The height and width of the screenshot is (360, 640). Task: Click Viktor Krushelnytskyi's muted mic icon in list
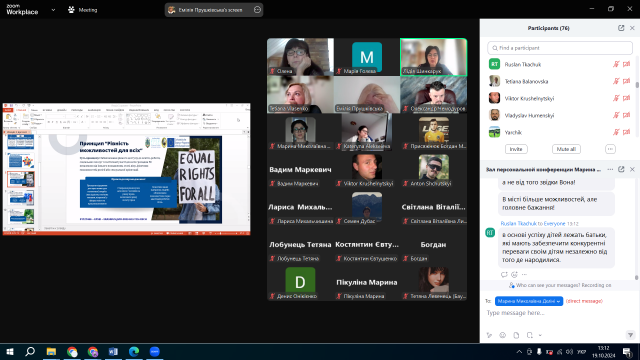[616, 98]
